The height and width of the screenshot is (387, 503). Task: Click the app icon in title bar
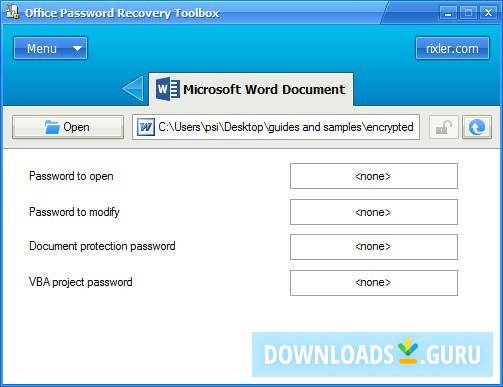click(x=12, y=12)
